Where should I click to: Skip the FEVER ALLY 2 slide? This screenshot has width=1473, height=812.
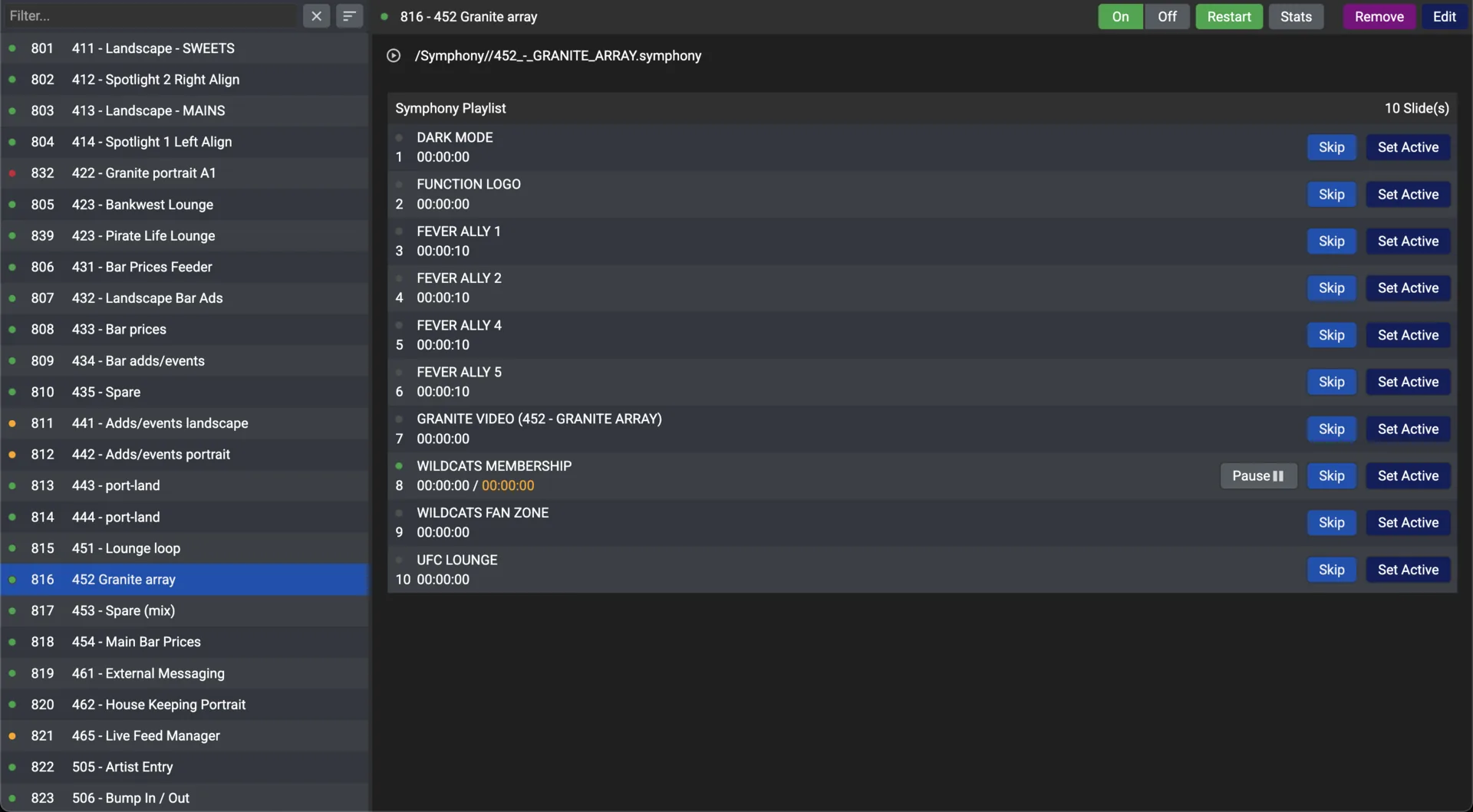[1331, 288]
